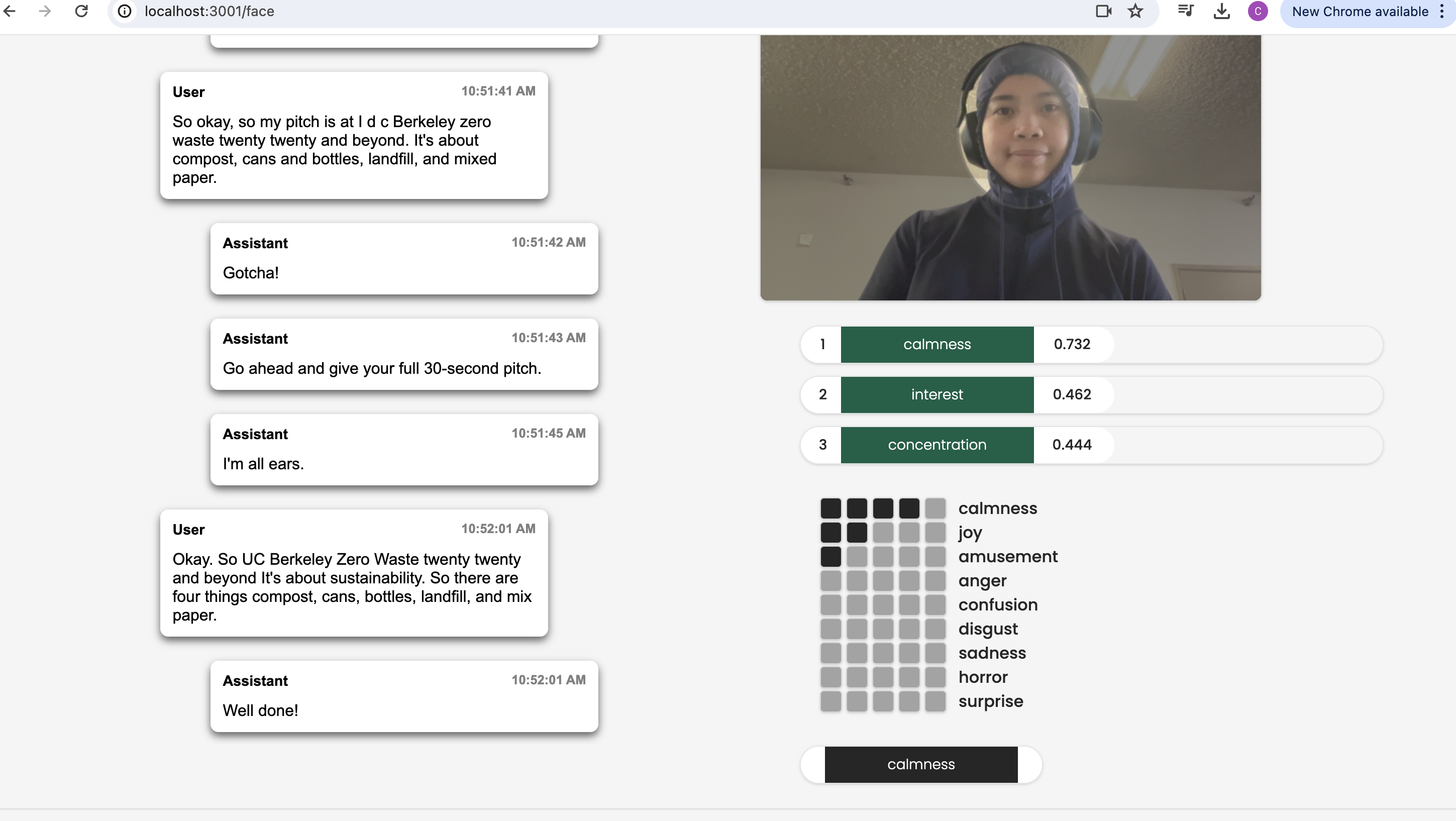Select the green concentration score bar
Screen dimensions: 1456x821
[937, 445]
